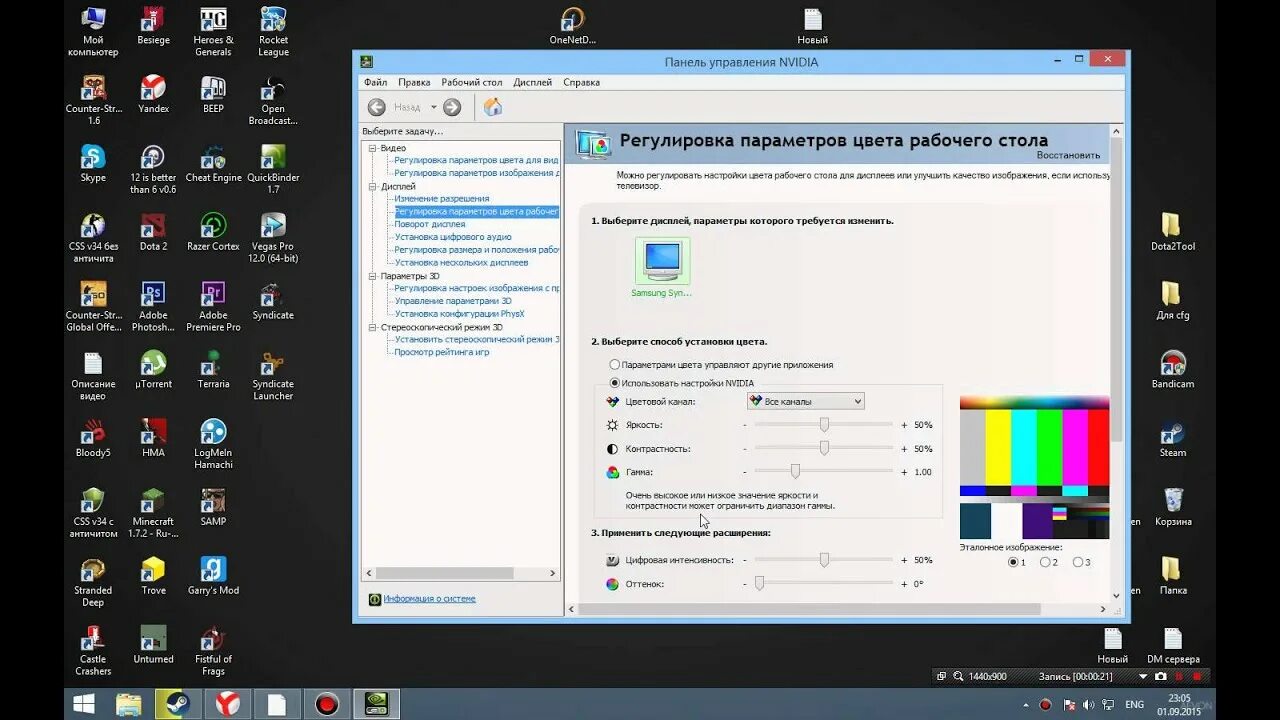Open the Справка menu
The image size is (1280, 720).
582,82
